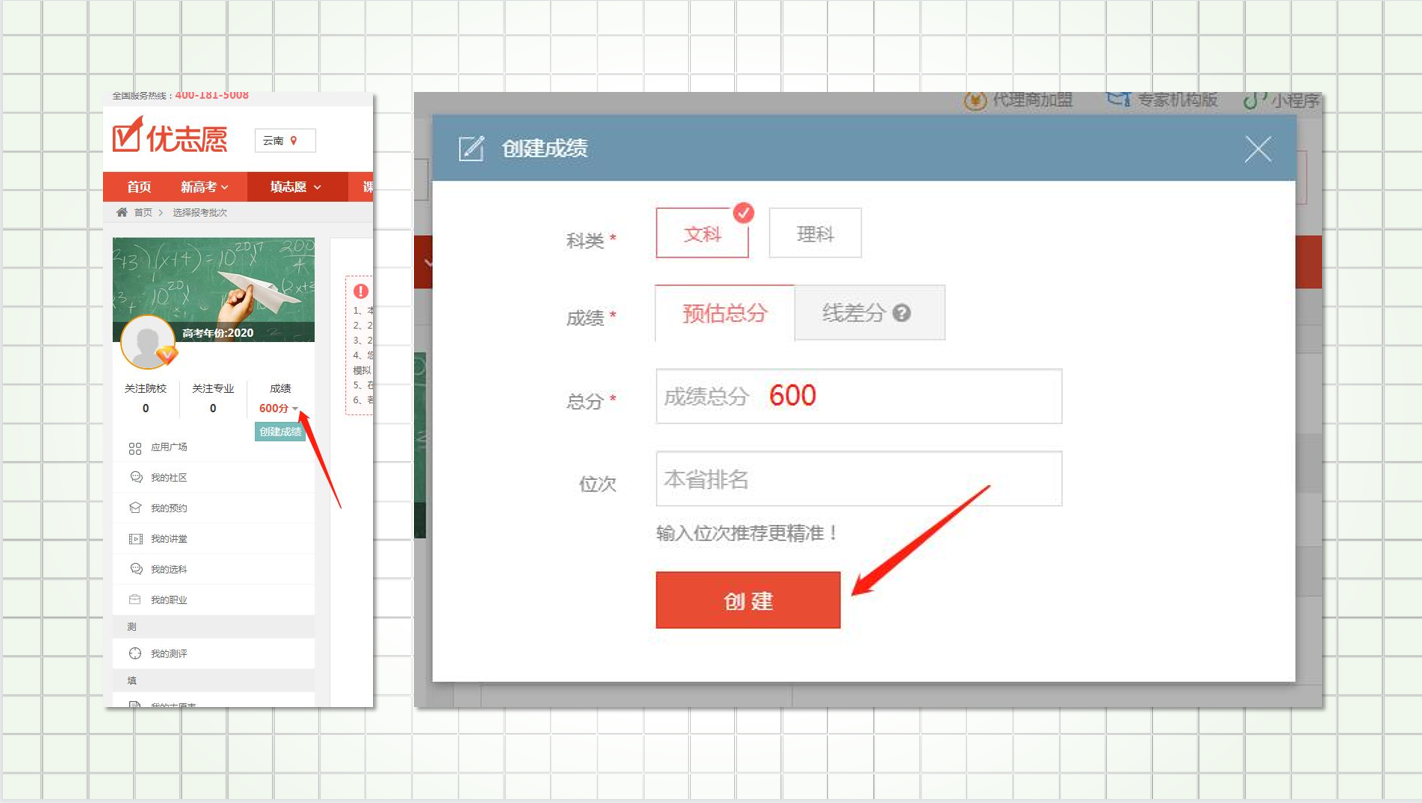The image size is (1422, 803).
Task: Click the 本省排名 ranking input field
Action: pos(858,479)
